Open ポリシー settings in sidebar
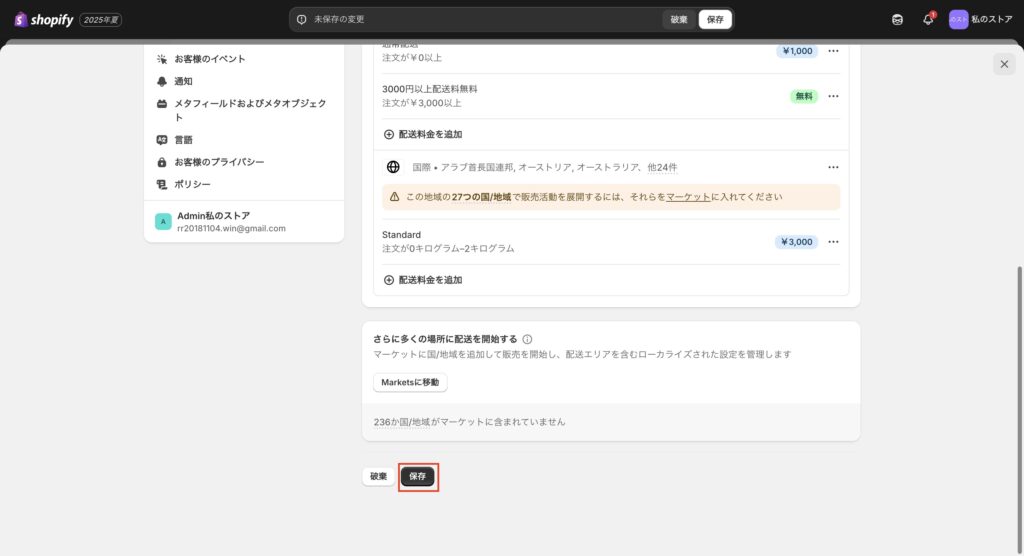 [x=192, y=184]
